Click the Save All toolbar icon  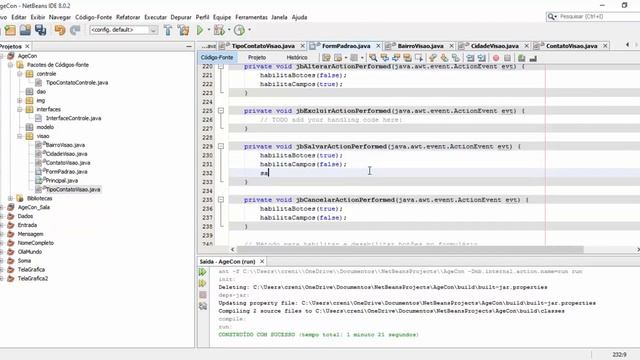40,30
